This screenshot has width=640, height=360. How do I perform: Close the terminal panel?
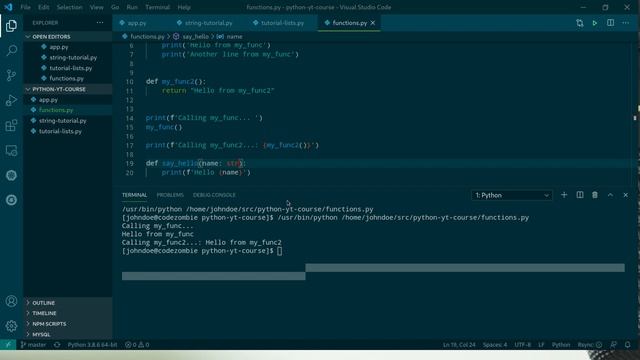coord(625,195)
